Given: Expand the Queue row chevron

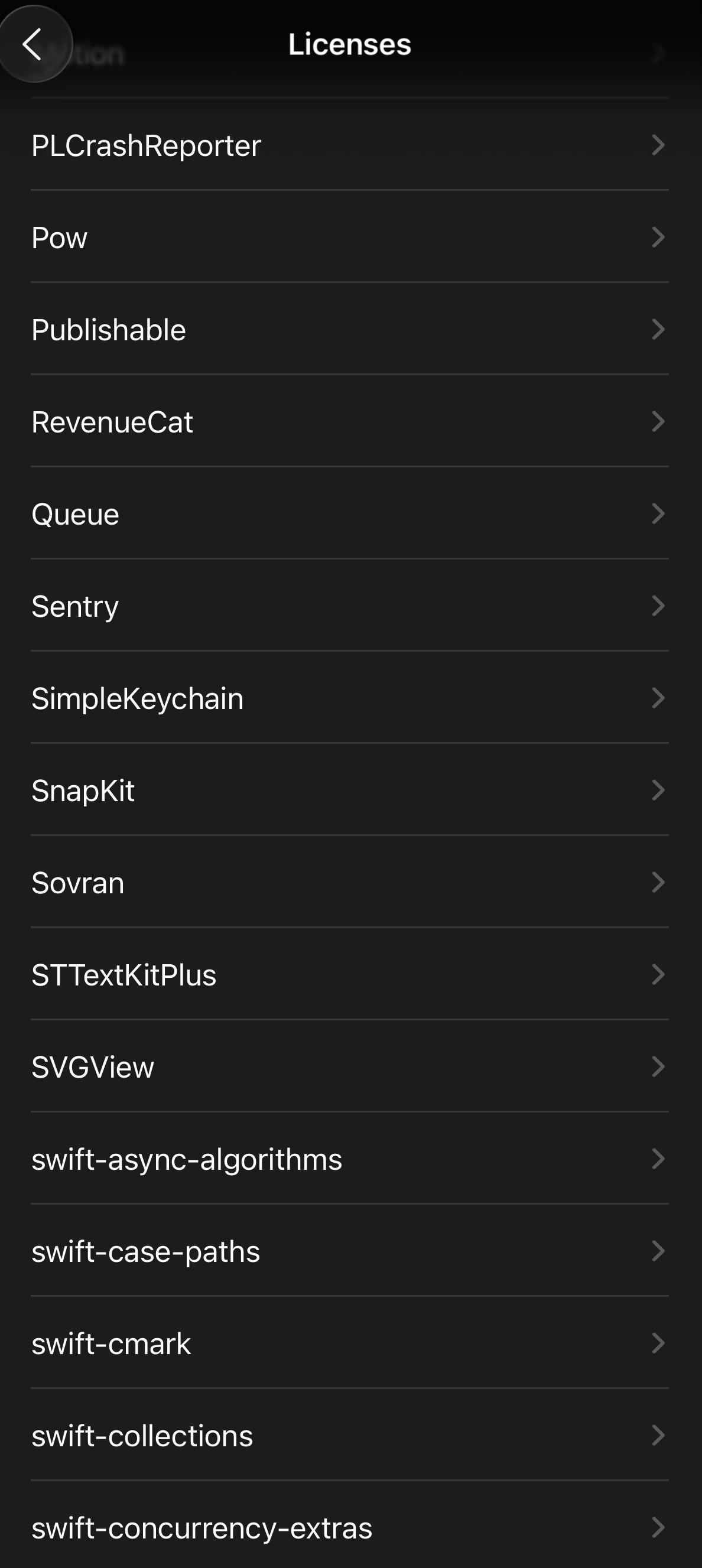Looking at the screenshot, I should pyautogui.click(x=658, y=514).
